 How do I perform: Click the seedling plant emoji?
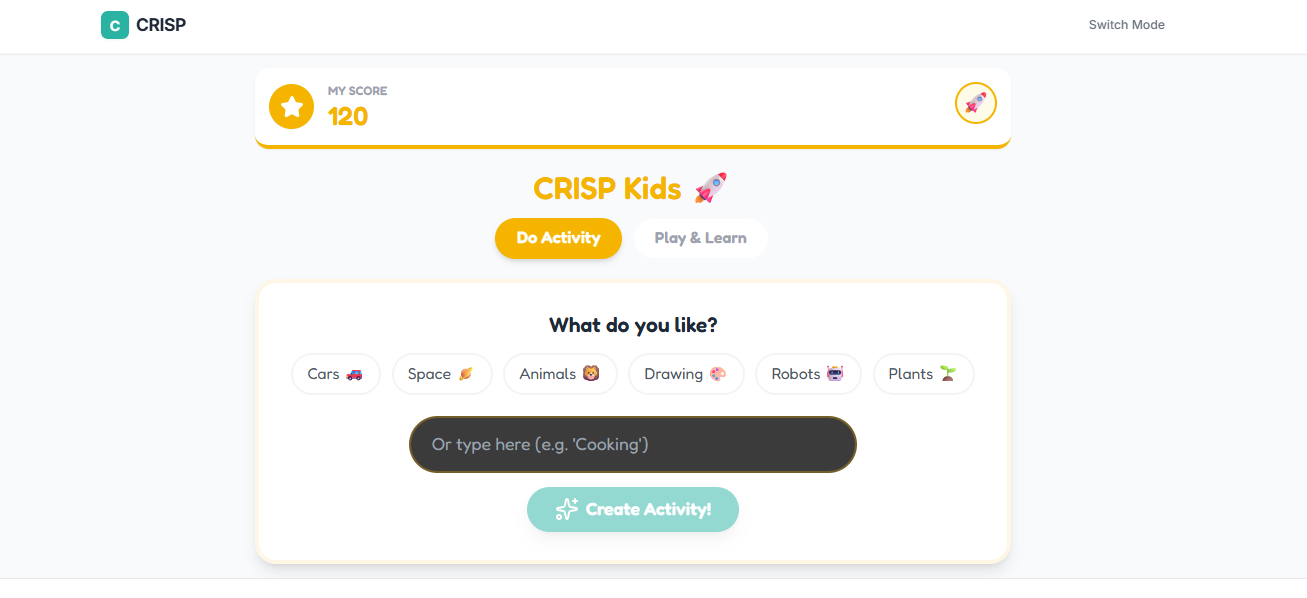pyautogui.click(x=948, y=374)
